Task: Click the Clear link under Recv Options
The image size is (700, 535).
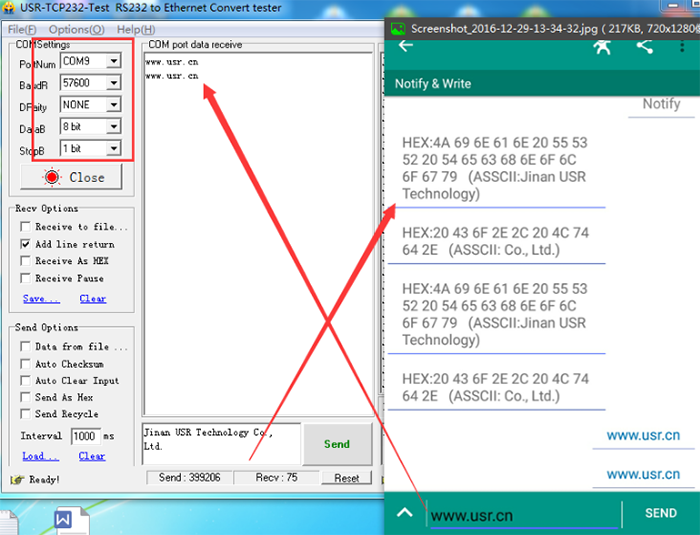Action: click(93, 299)
